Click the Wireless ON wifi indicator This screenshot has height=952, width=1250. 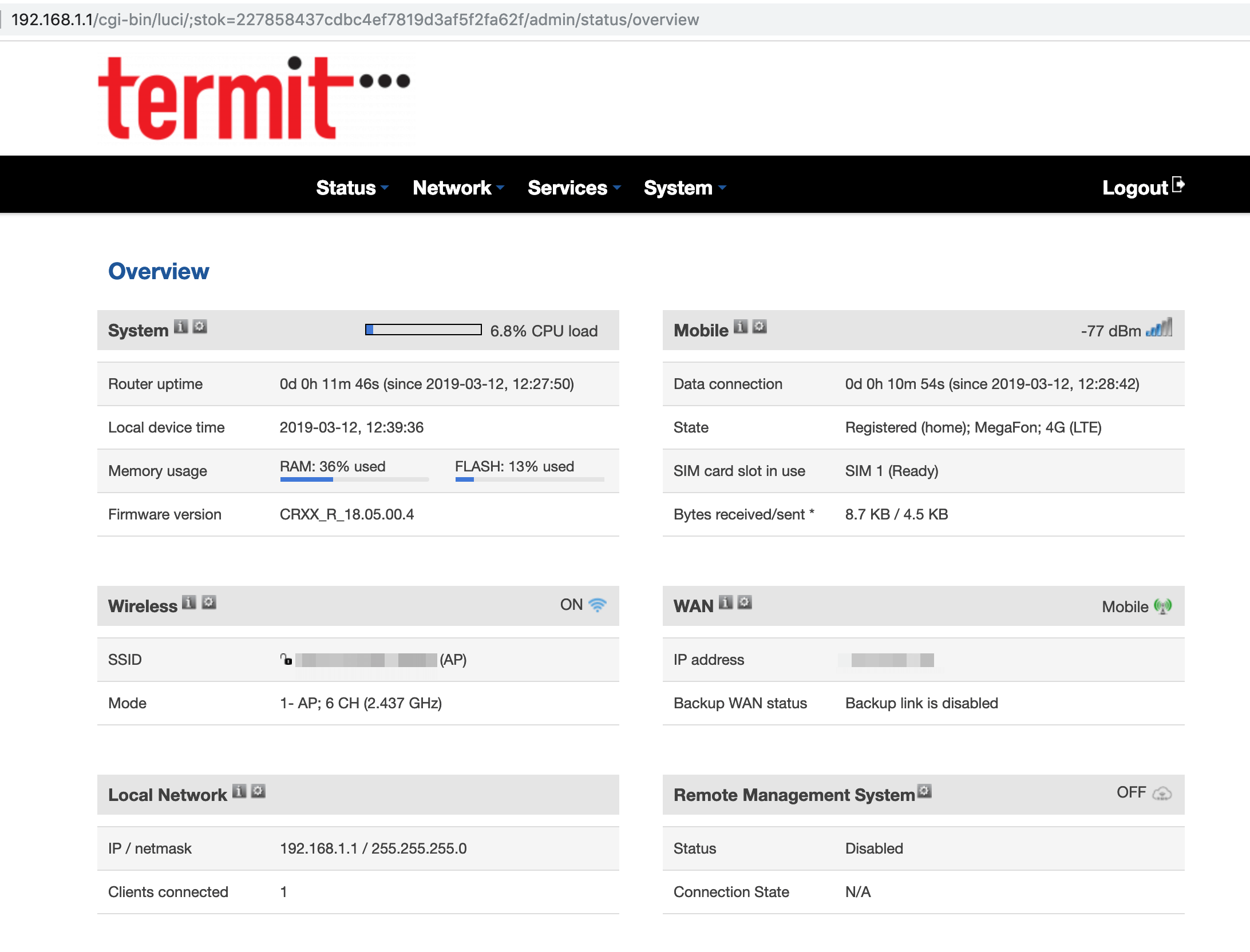tap(597, 605)
